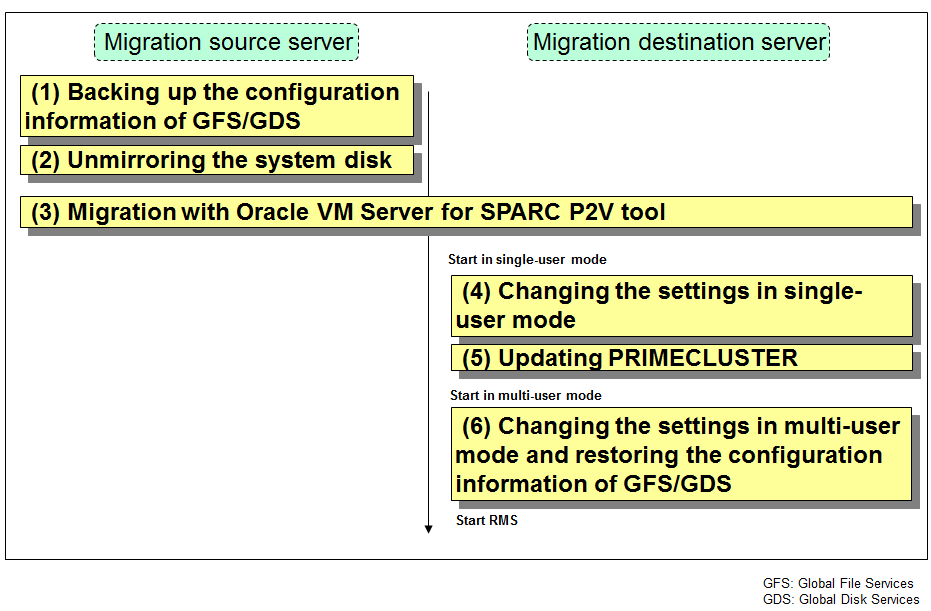The width and height of the screenshot is (931, 611).
Task: Select step (4) Changing settings in single-user mode
Action: pos(682,306)
